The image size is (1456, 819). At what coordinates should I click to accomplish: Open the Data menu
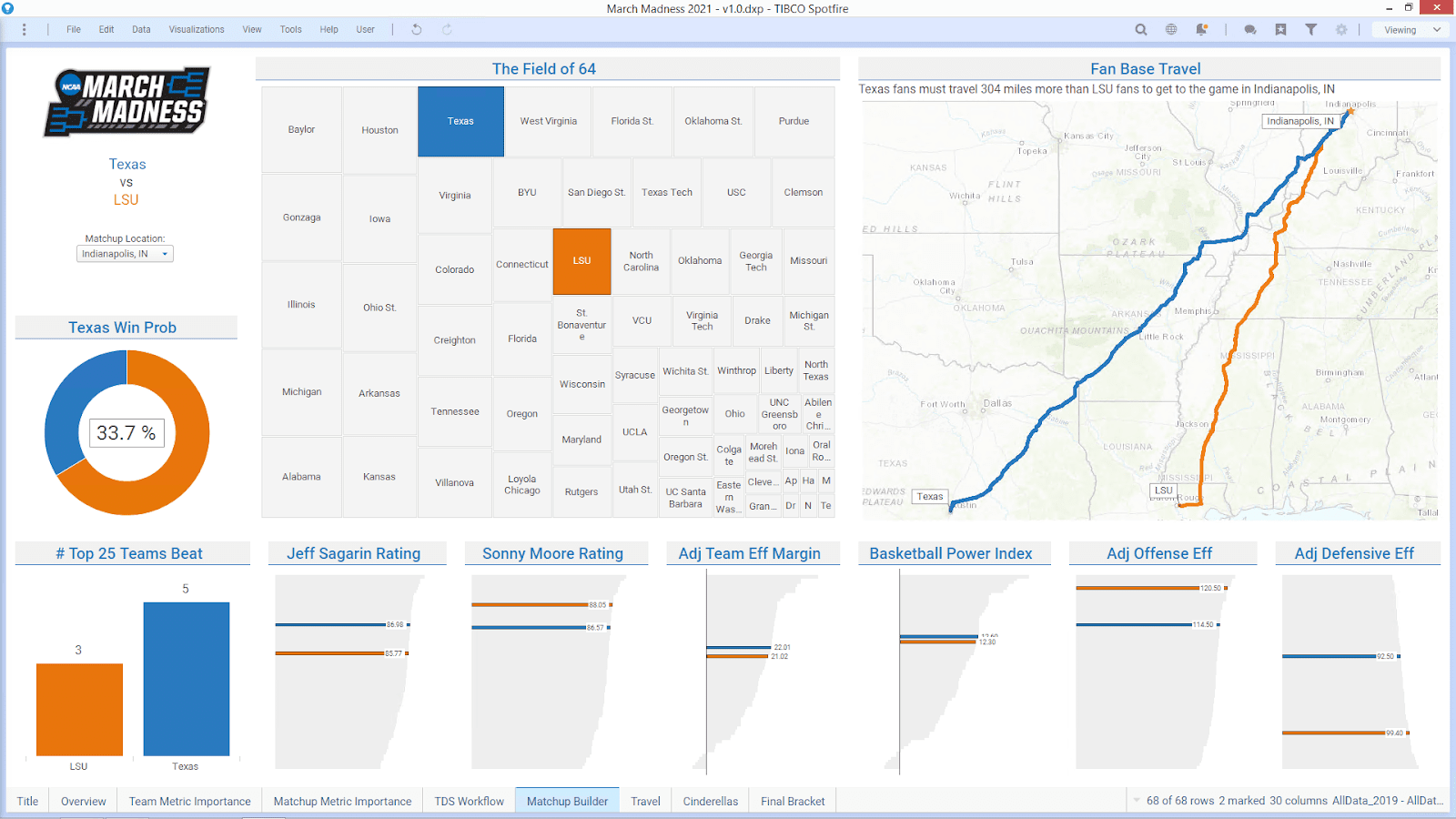tap(141, 29)
